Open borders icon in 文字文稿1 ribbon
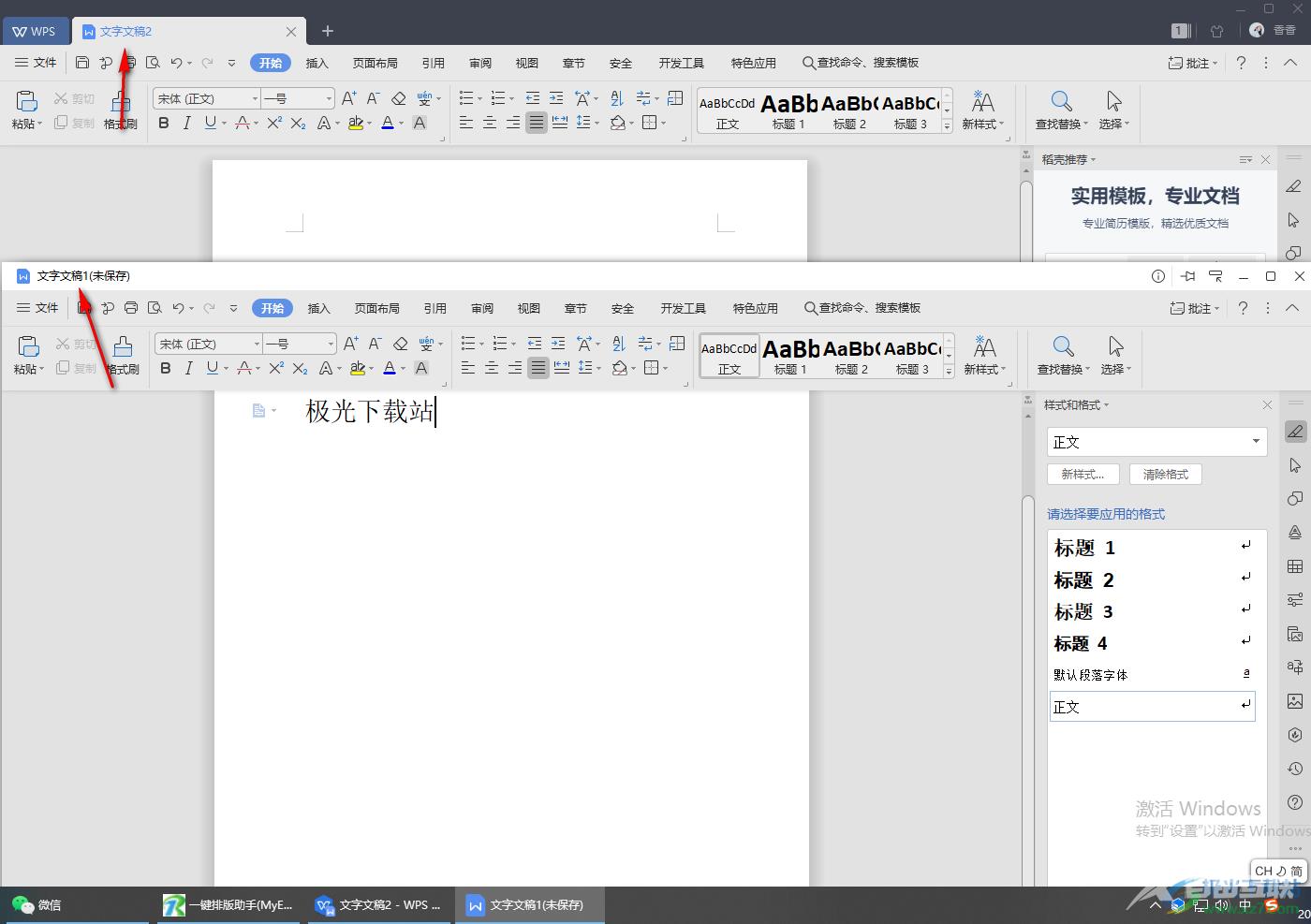Image resolution: width=1311 pixels, height=924 pixels. click(652, 368)
